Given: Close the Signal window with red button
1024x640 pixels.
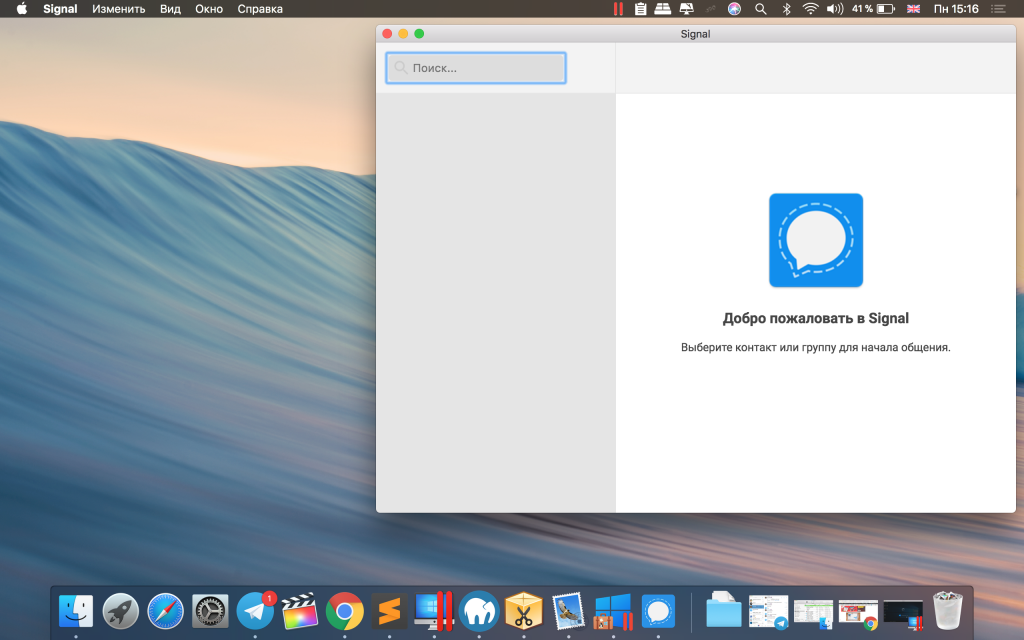Looking at the screenshot, I should click(387, 34).
